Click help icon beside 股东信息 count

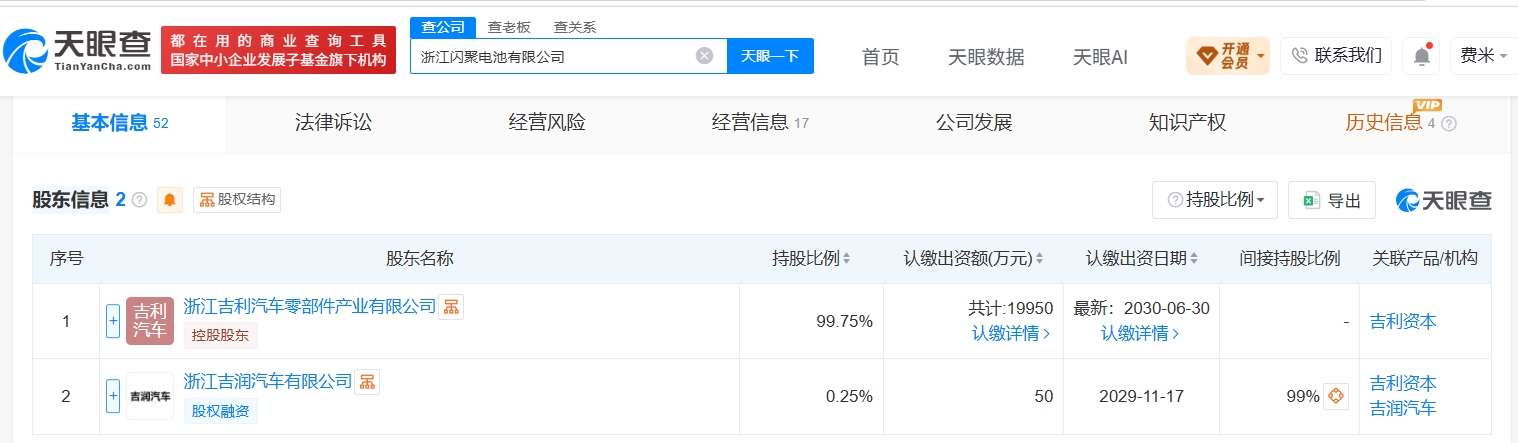click(x=139, y=200)
